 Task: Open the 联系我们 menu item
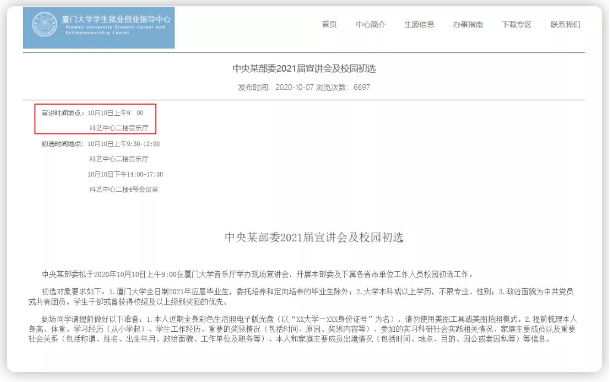click(565, 25)
